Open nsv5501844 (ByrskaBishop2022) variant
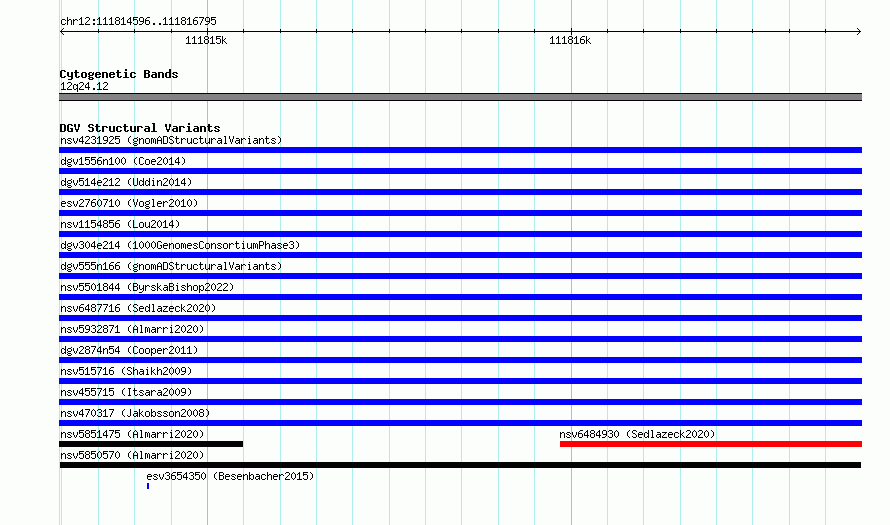This screenshot has width=890, height=525. point(147,287)
